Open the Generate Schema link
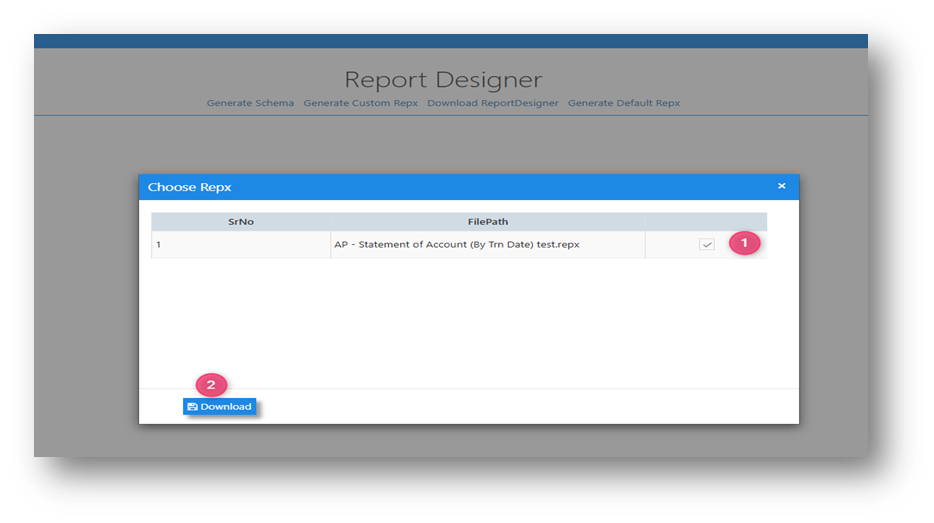This screenshot has width=934, height=523. coord(250,103)
